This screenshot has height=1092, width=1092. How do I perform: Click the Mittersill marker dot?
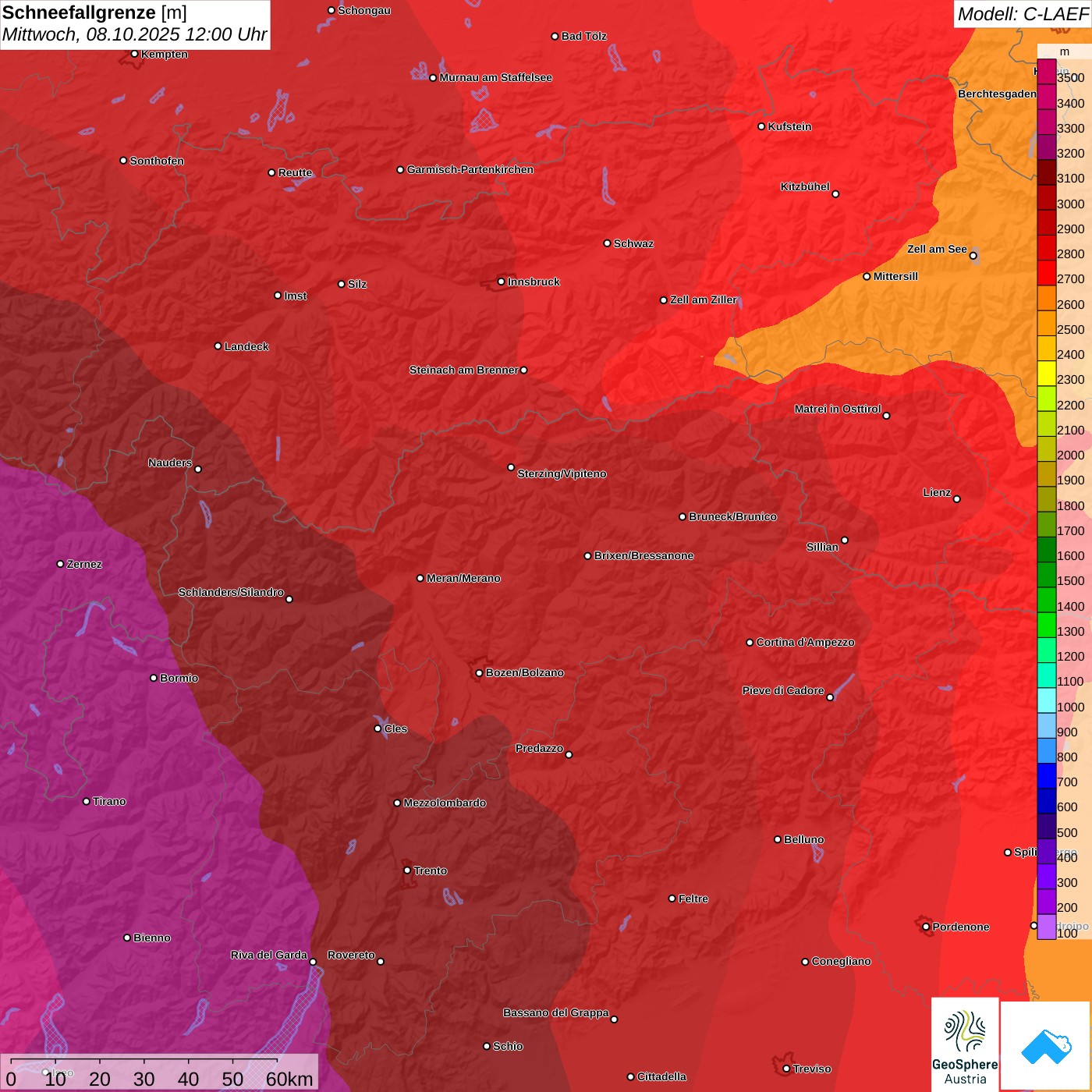(867, 277)
